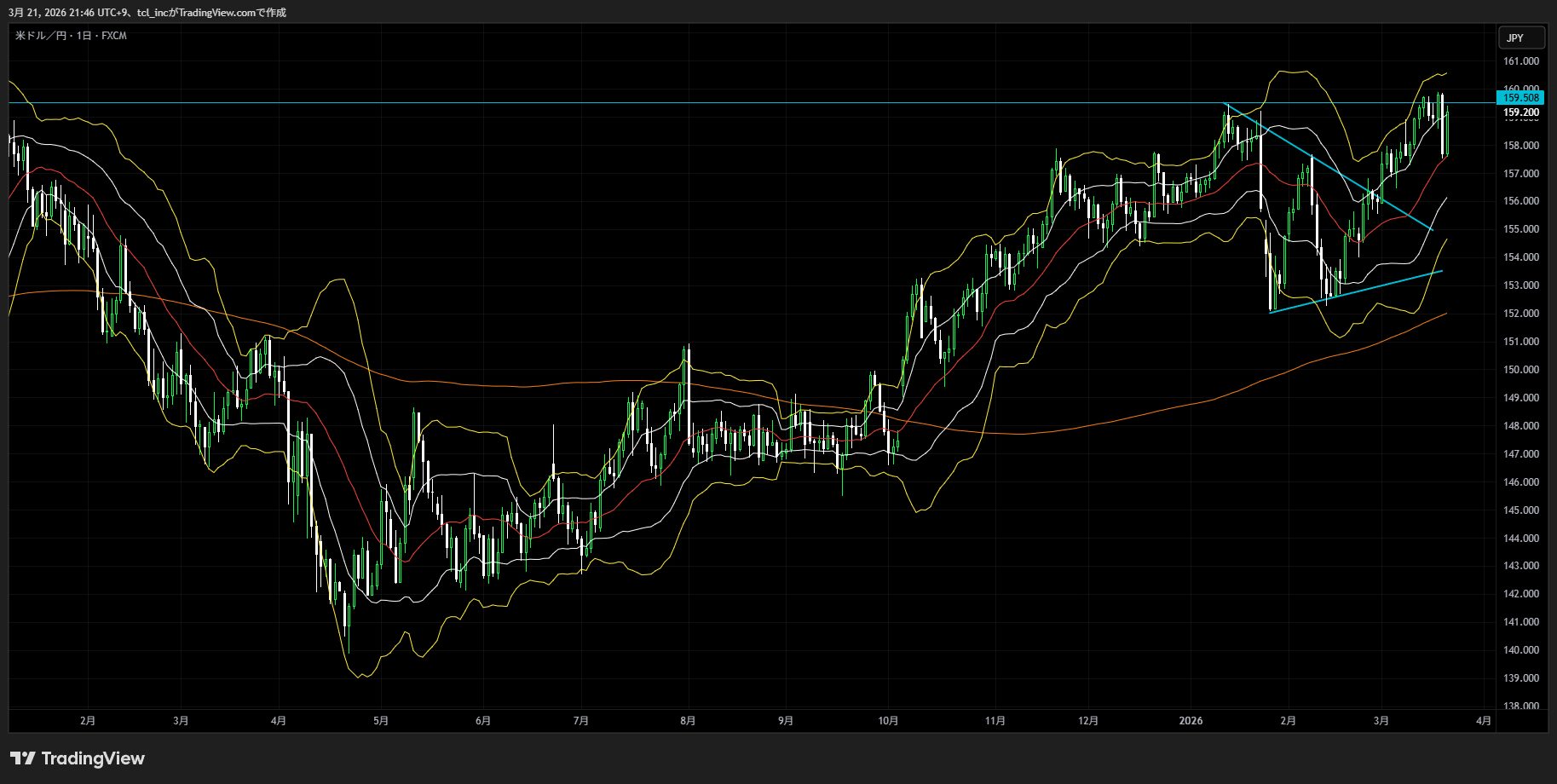Click 145.000 on the price axis
The image size is (1557, 784).
tap(1520, 510)
